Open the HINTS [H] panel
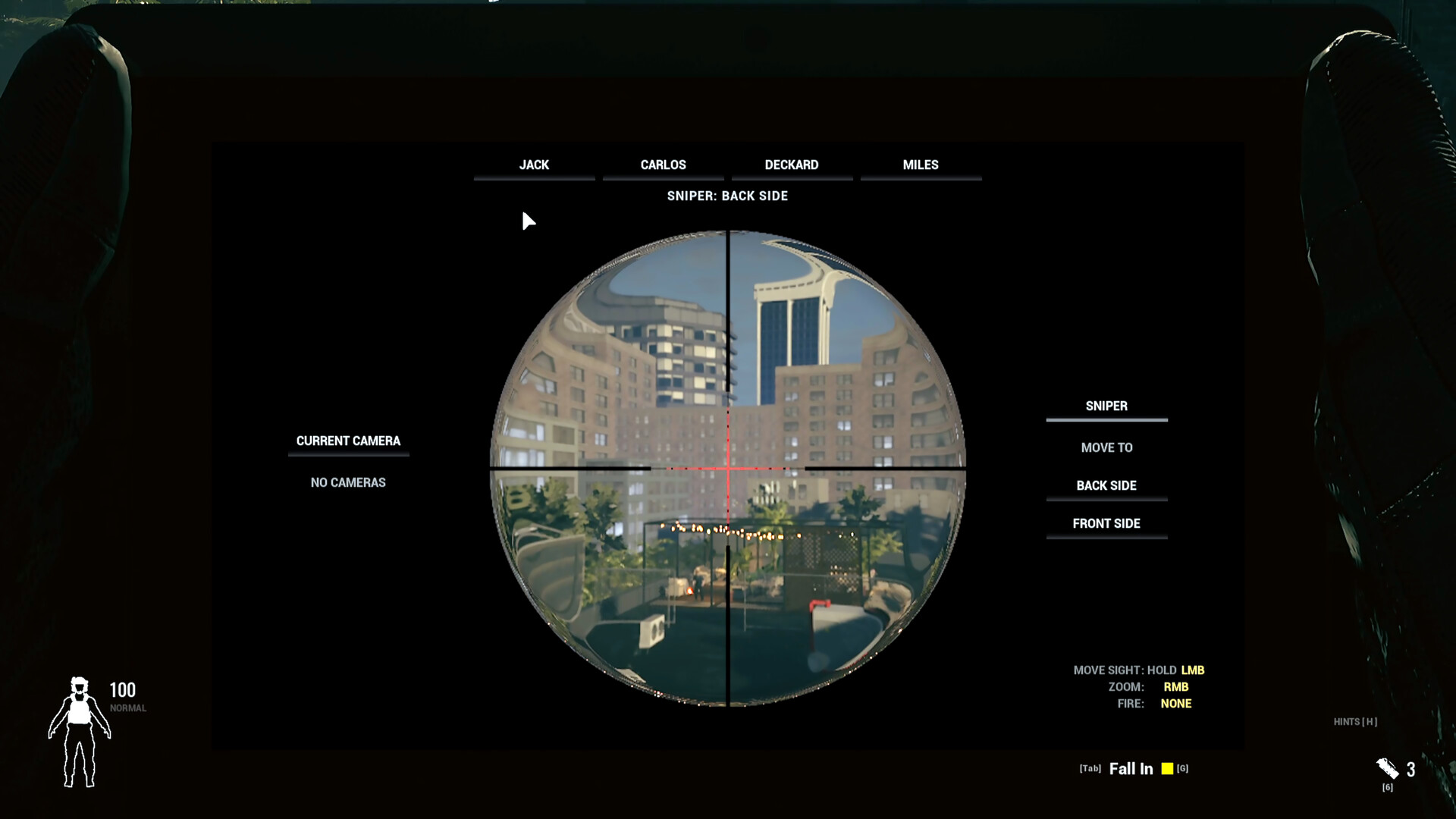Viewport: 1456px width, 819px height. pos(1354,722)
